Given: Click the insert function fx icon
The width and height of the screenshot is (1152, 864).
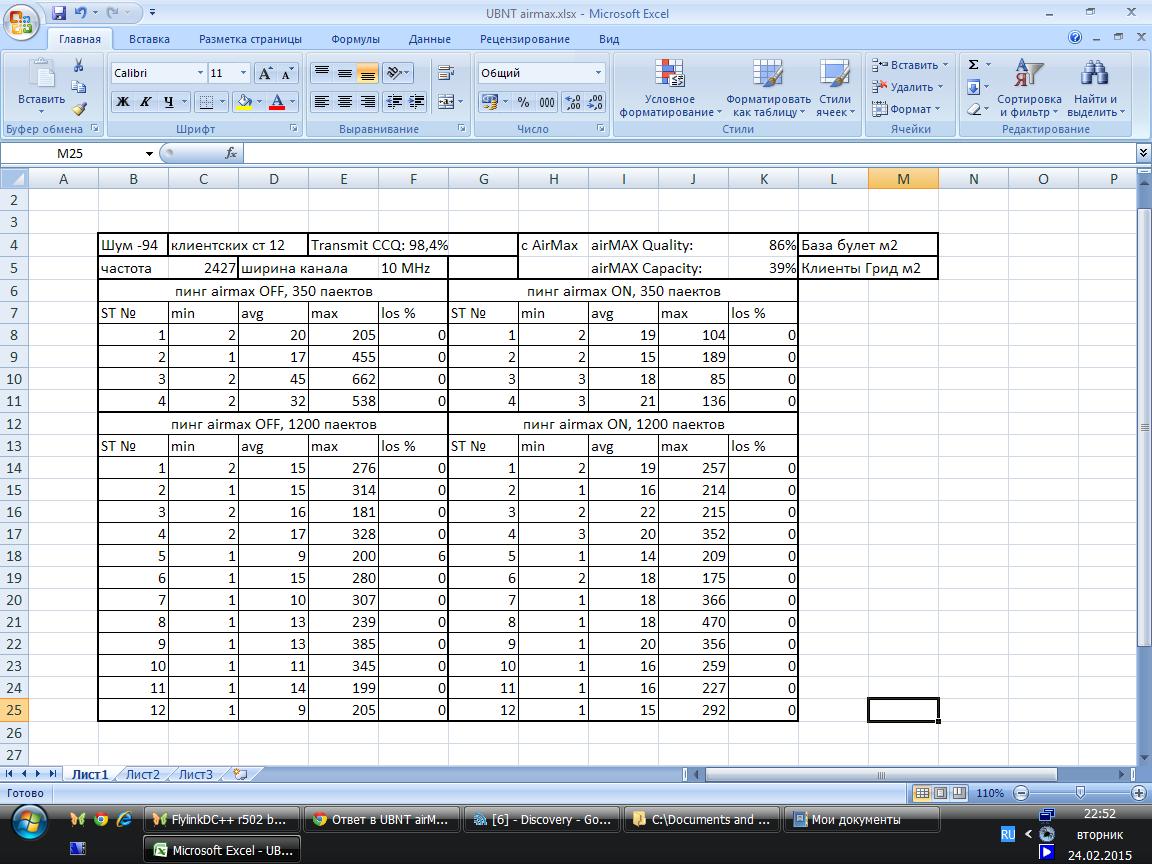Looking at the screenshot, I should [230, 153].
